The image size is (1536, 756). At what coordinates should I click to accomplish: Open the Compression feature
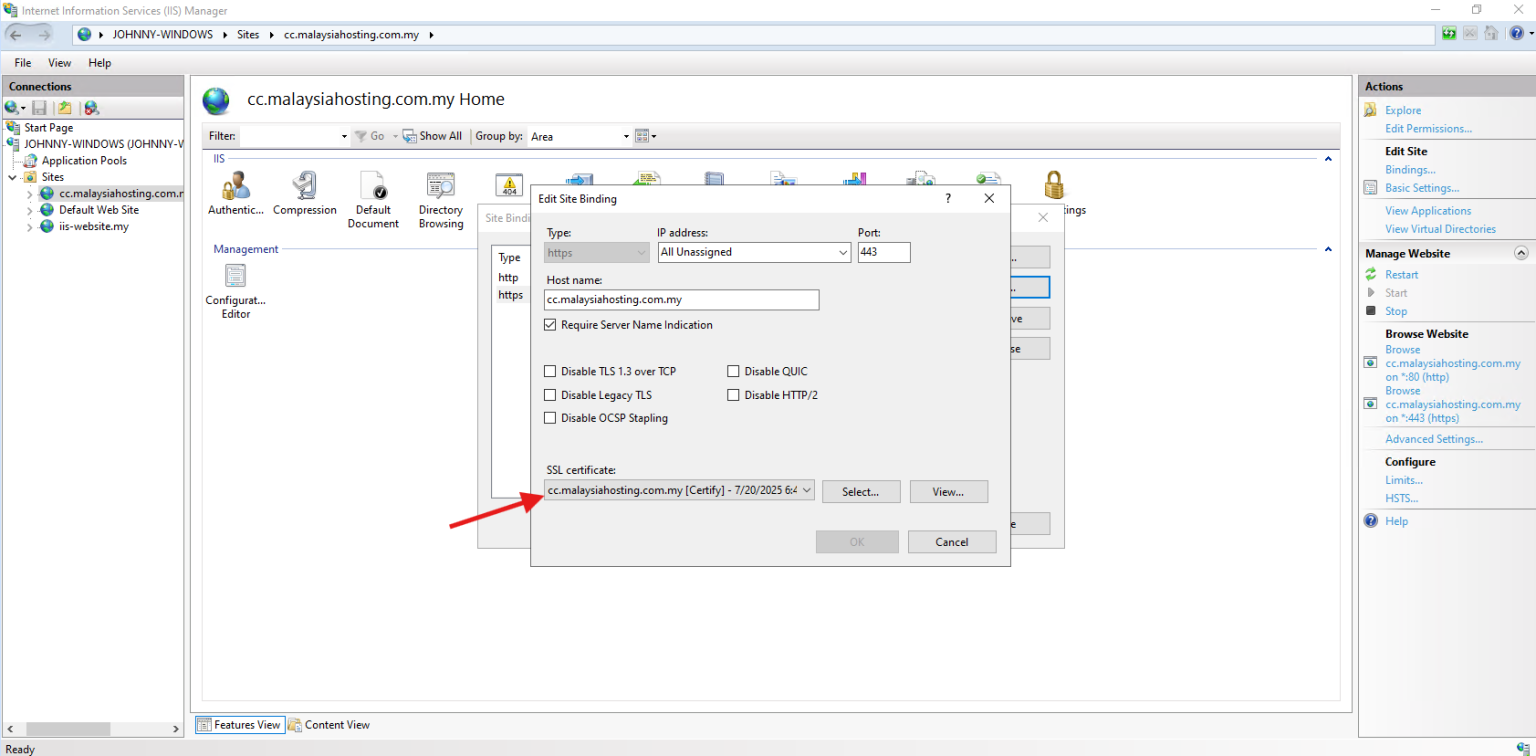click(x=305, y=190)
